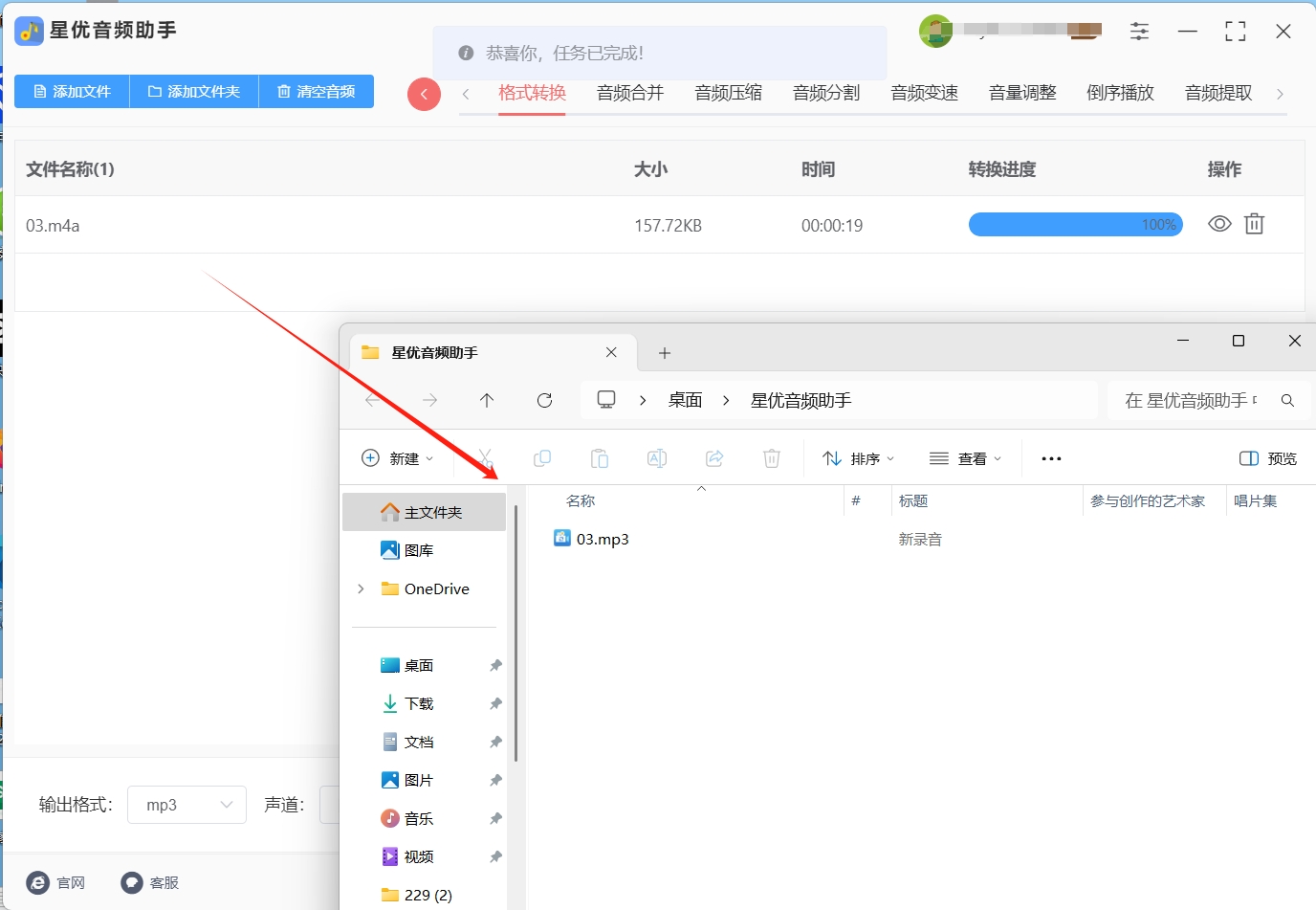The image size is (1316, 910).
Task: Open settings sliders icon in title bar
Action: 1139,32
